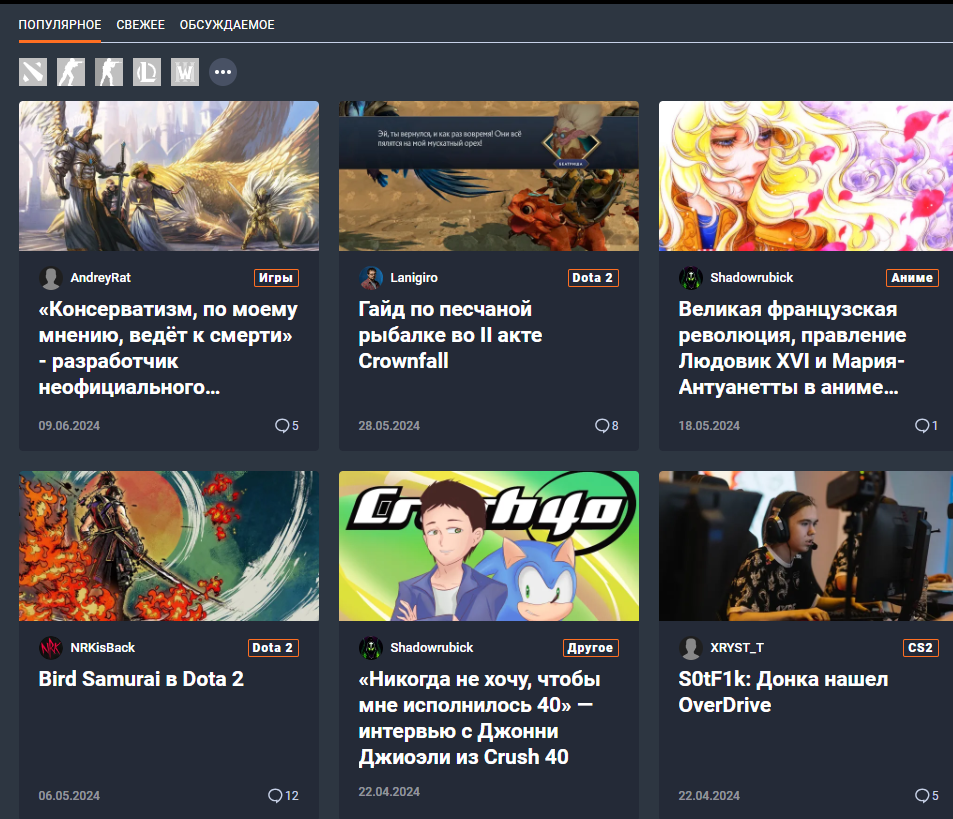953x819 pixels.
Task: Open Shadowrubick's avatar on the Crush 40 post
Action: click(371, 648)
